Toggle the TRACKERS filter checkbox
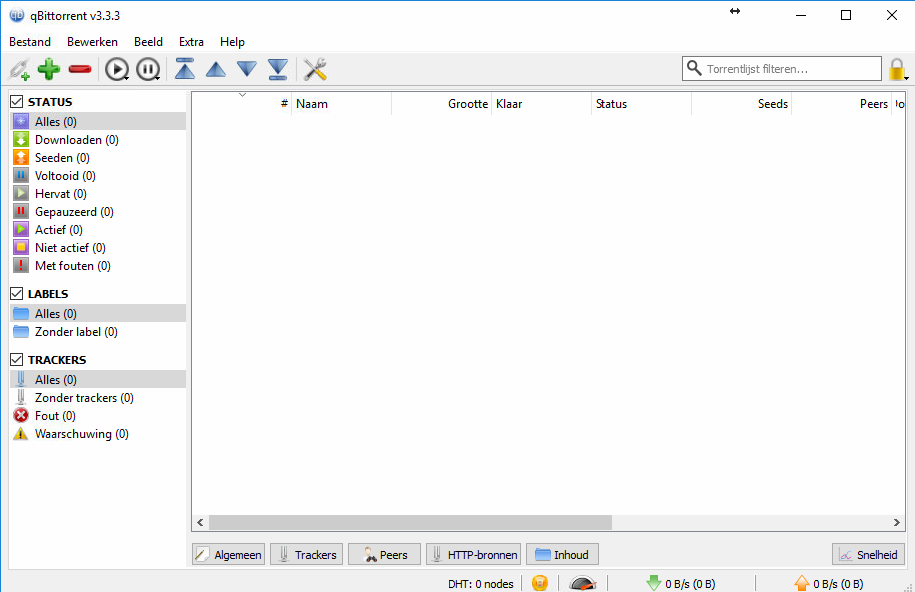Screen dimensions: 915x592 click(x=17, y=360)
